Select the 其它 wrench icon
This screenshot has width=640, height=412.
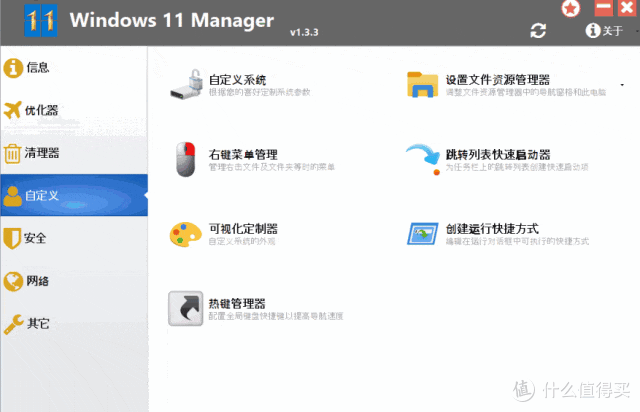point(13,325)
